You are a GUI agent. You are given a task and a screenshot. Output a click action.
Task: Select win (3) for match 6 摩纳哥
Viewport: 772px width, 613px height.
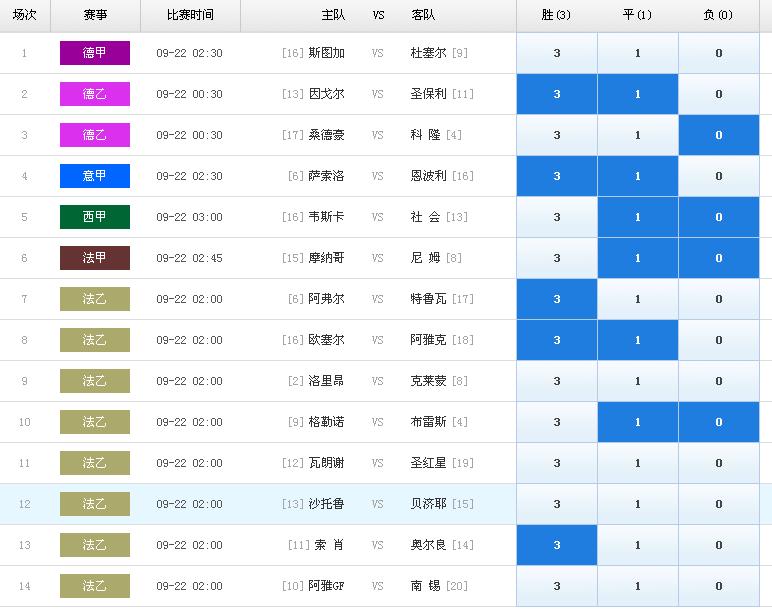557,258
